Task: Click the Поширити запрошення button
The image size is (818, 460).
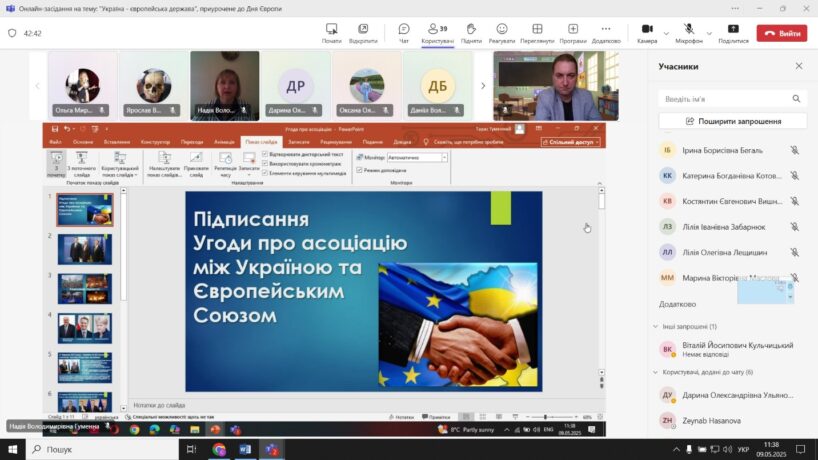Action: click(733, 121)
